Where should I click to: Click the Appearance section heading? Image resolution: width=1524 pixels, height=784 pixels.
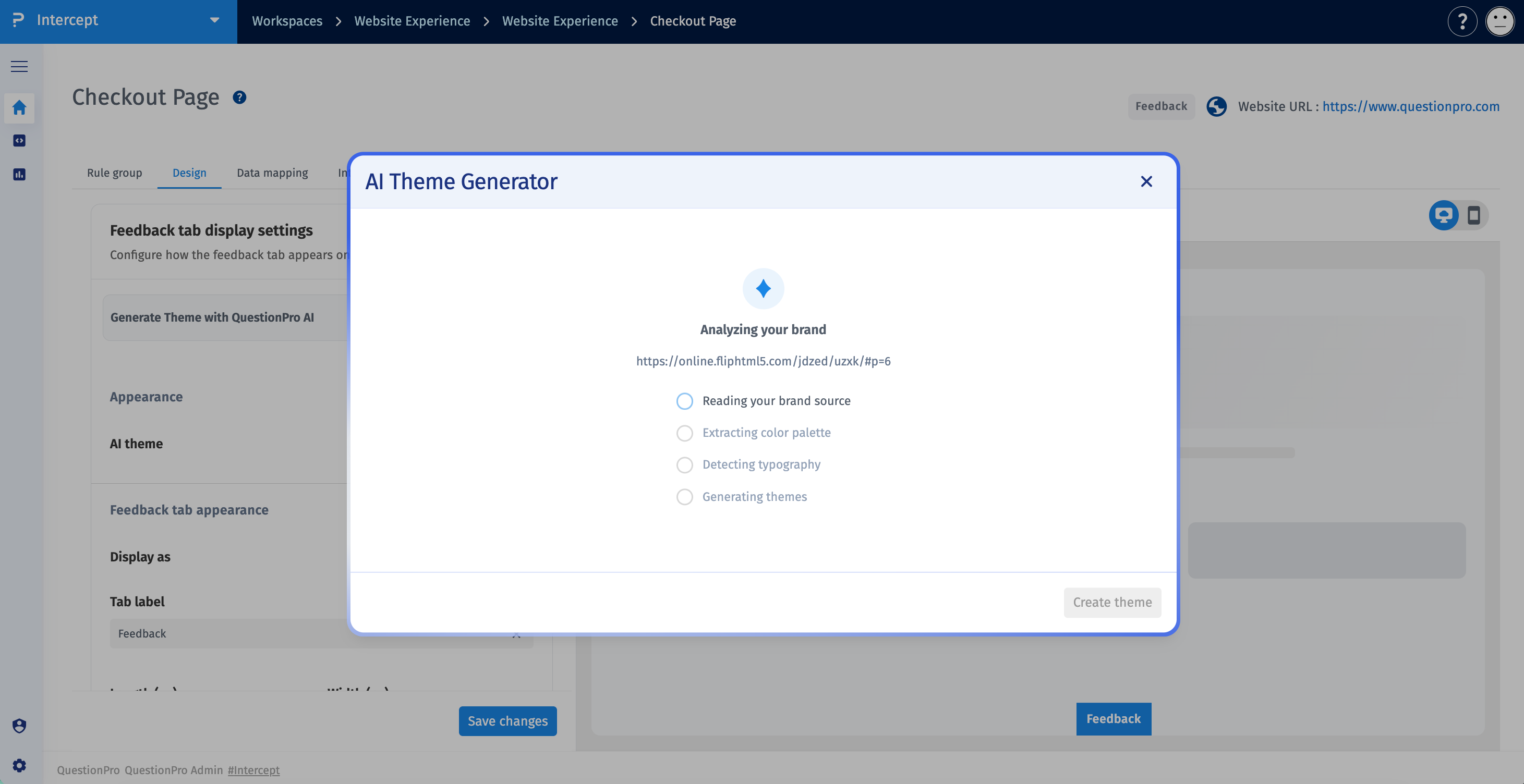[x=146, y=397]
